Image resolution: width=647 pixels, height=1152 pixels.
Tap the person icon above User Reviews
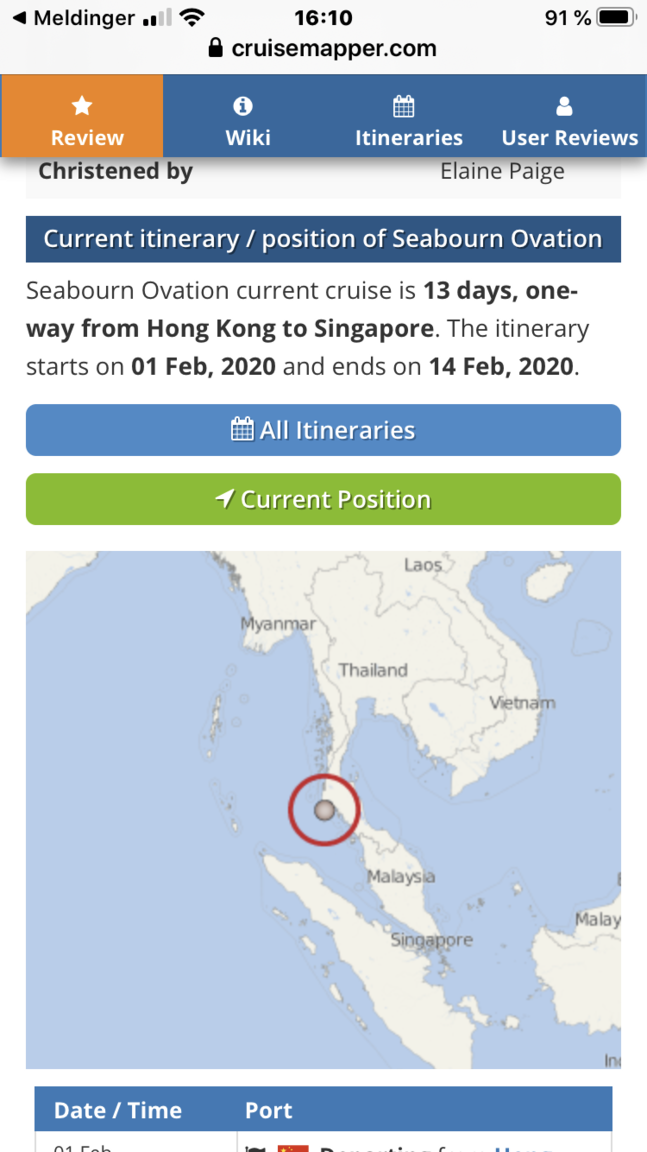[564, 107]
